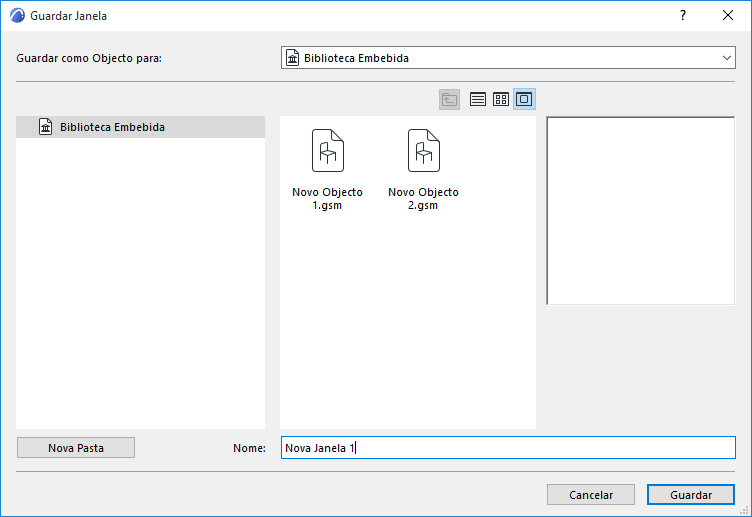Click the Guardar button
752x517 pixels.
click(x=691, y=495)
